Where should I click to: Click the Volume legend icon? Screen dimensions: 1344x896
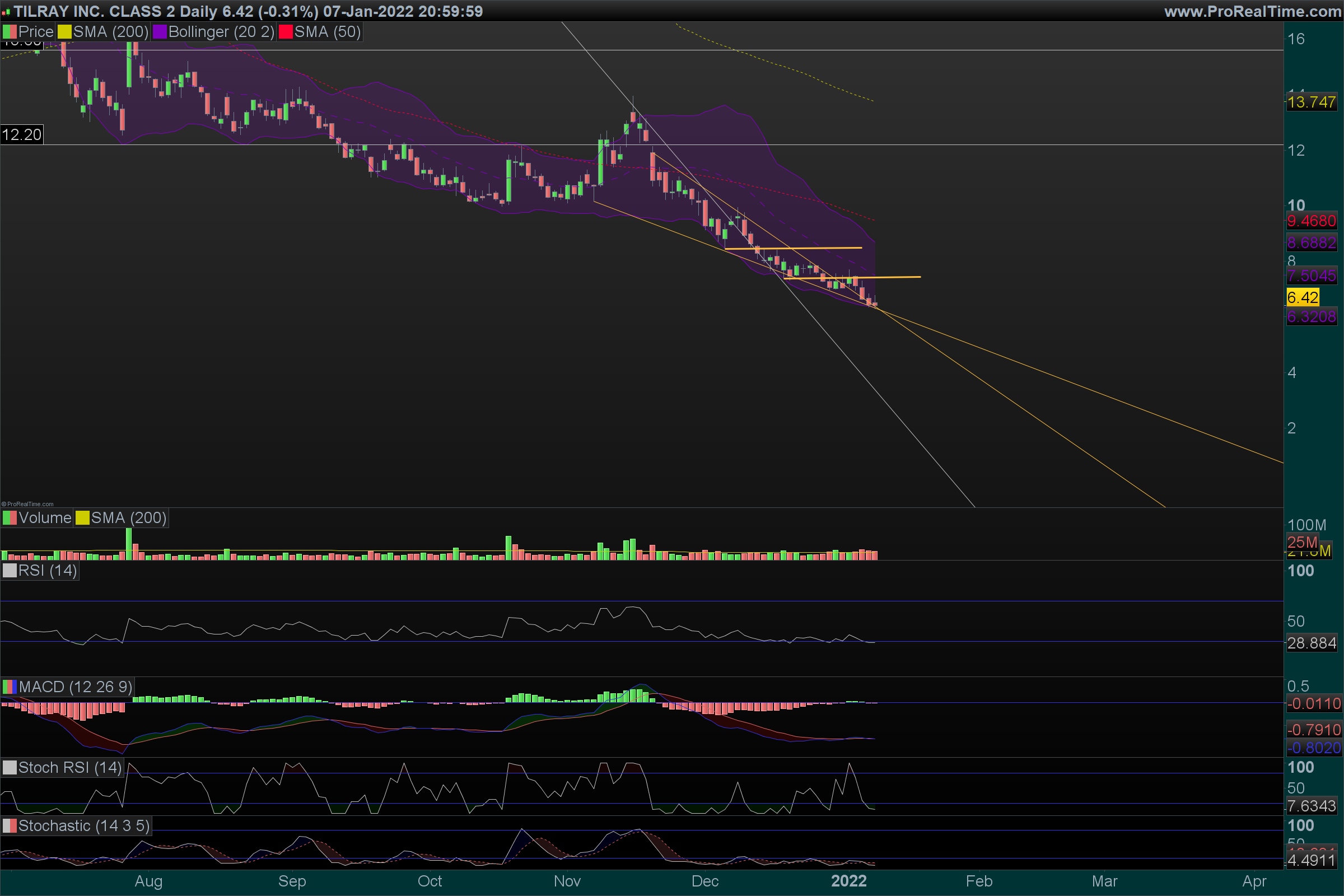click(x=10, y=517)
